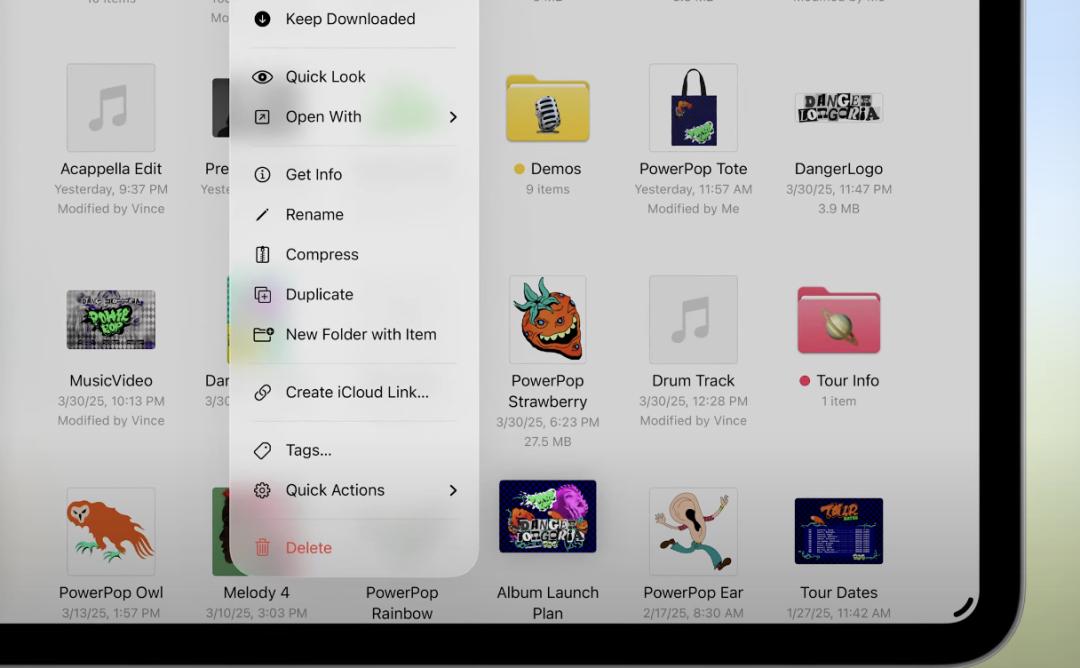Click the red tag dot beside Tour Info

pyautogui.click(x=804, y=381)
